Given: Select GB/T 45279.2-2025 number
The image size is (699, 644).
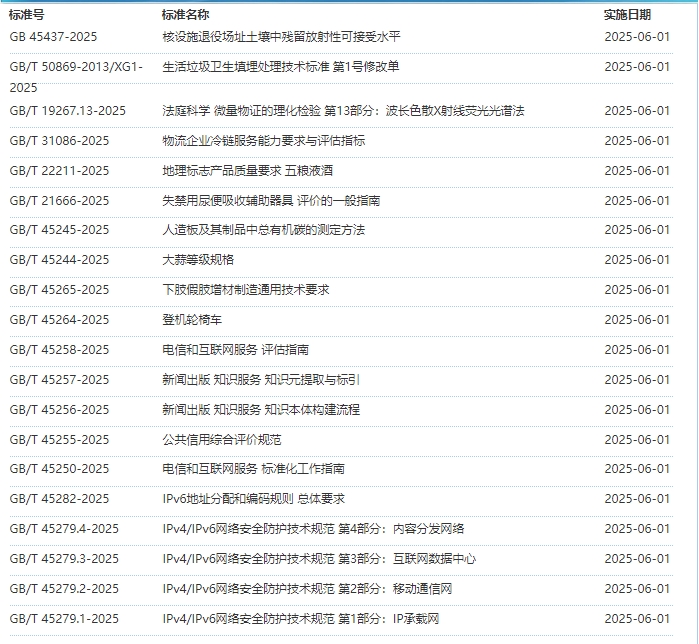Looking at the screenshot, I should 64,588.
